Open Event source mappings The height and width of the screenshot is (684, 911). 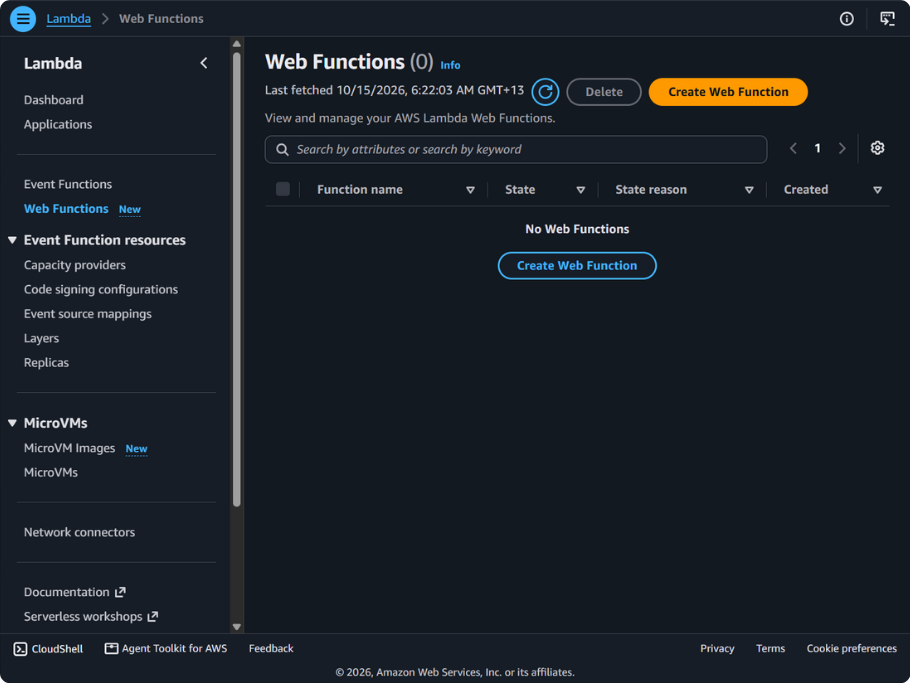click(x=88, y=314)
